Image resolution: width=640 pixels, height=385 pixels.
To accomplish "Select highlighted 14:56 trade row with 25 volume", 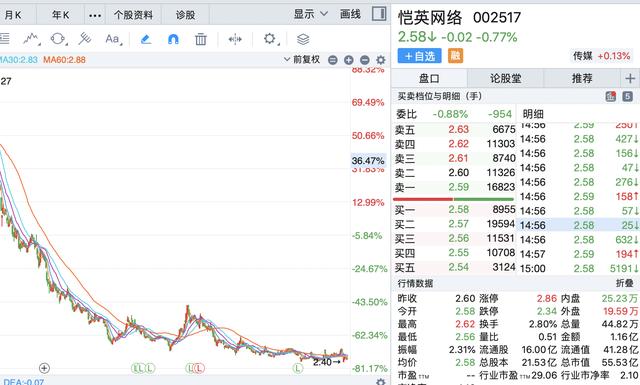I will pos(578,225).
